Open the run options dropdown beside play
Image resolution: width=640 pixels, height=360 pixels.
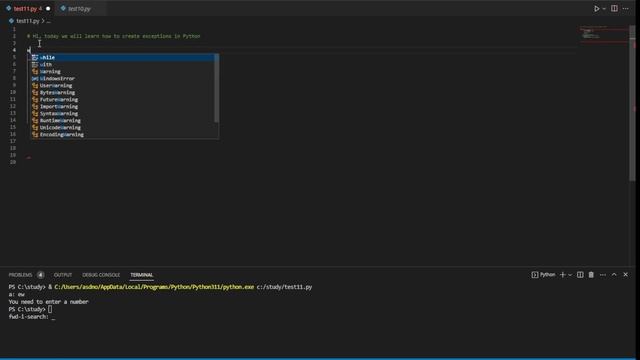coord(604,9)
